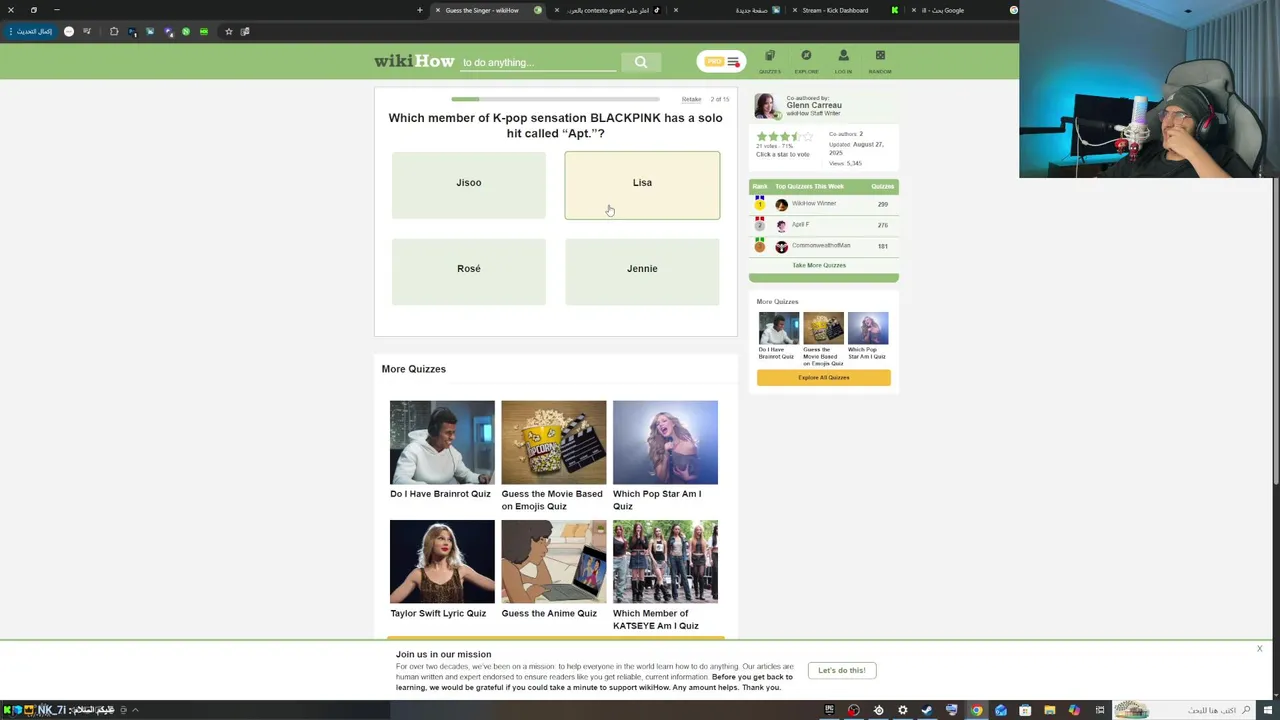The height and width of the screenshot is (720, 1280).
Task: Click the green search magnifier button
Action: tap(641, 62)
